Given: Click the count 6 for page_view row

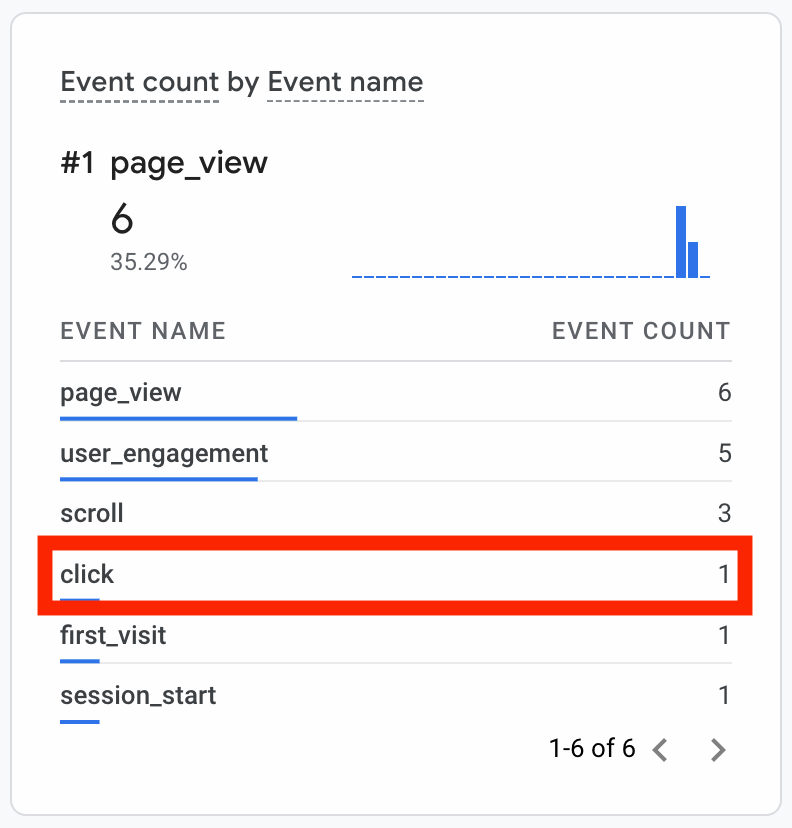Looking at the screenshot, I should click(x=724, y=392).
